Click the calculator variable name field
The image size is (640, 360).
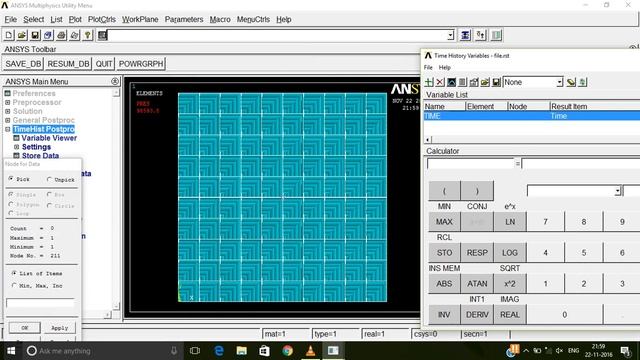(470, 164)
